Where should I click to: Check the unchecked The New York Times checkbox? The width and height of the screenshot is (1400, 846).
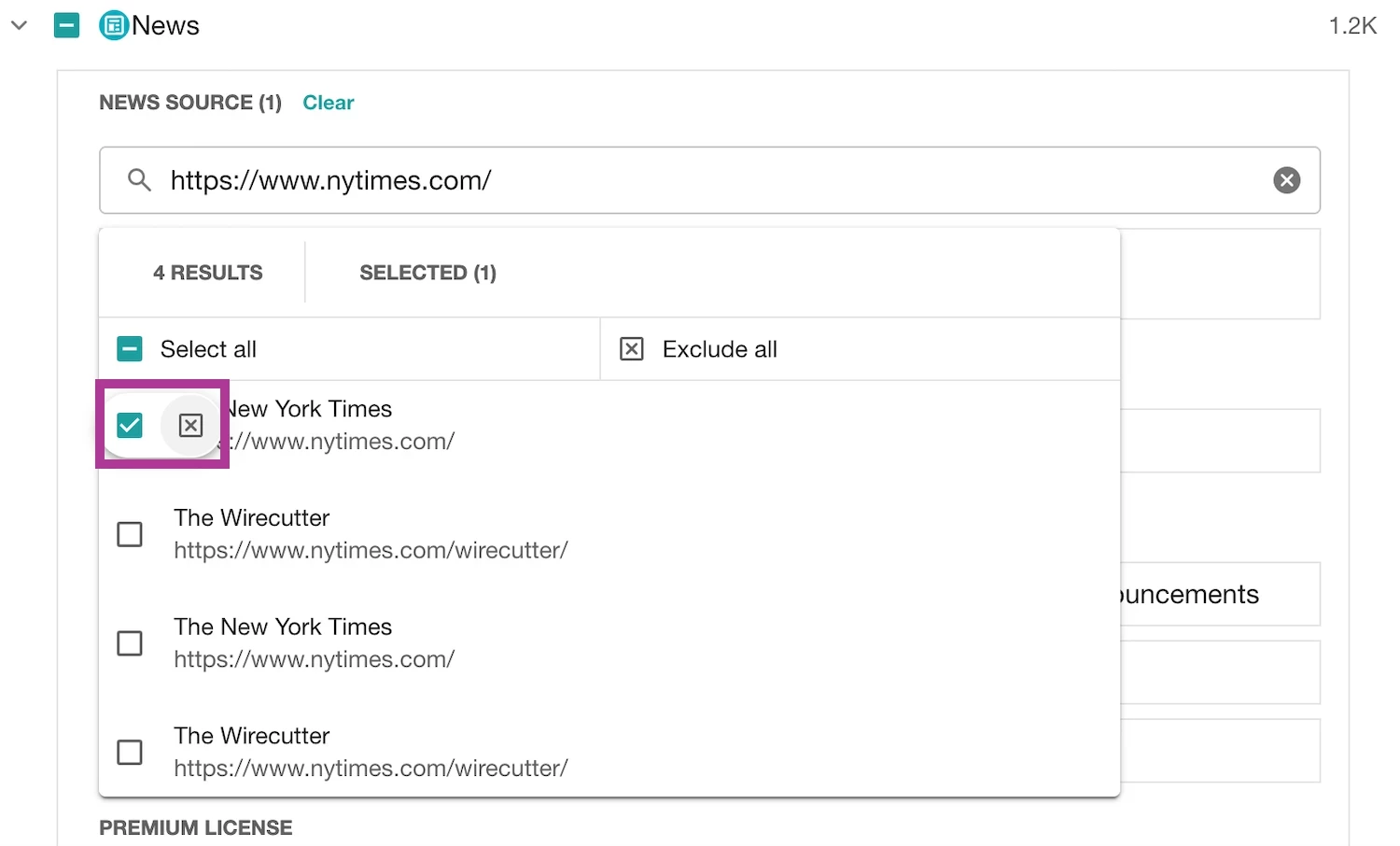point(130,643)
